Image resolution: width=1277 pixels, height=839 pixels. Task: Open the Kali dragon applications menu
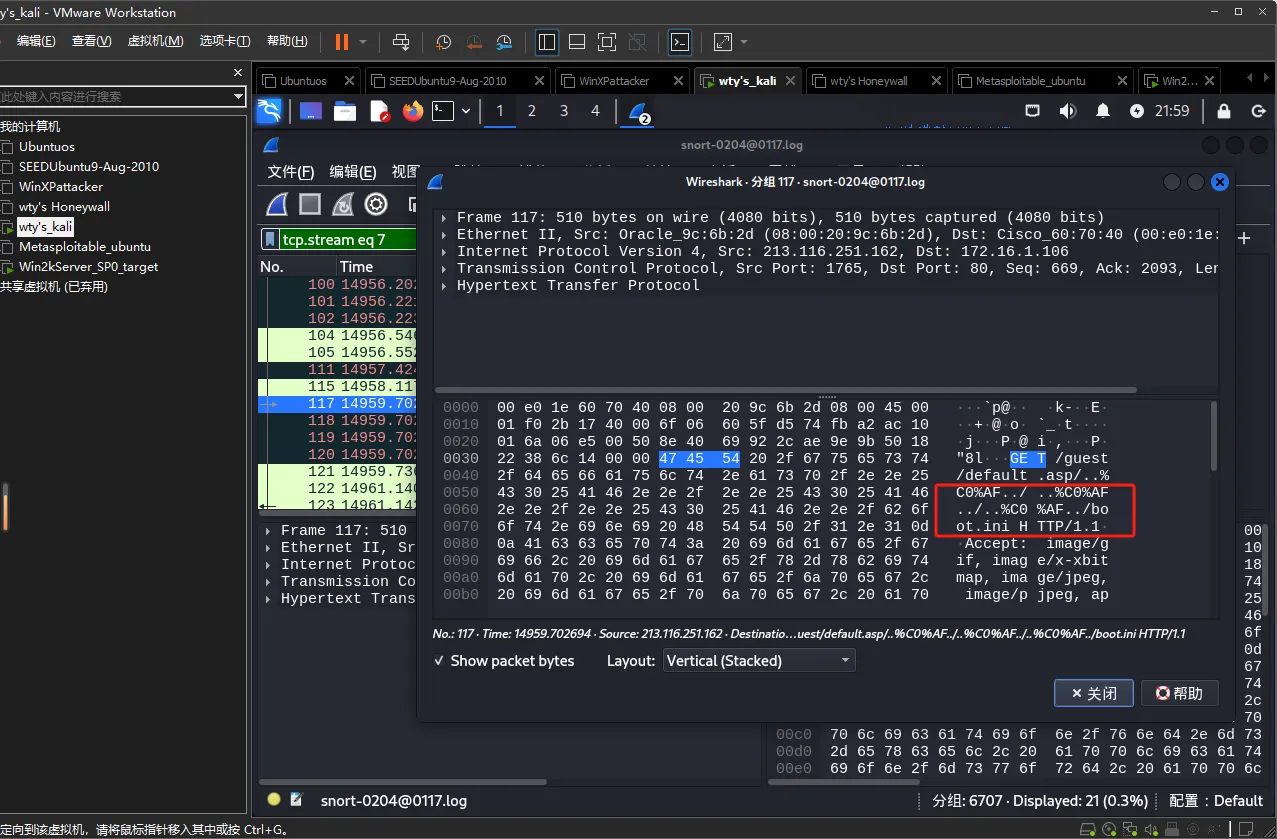click(269, 111)
